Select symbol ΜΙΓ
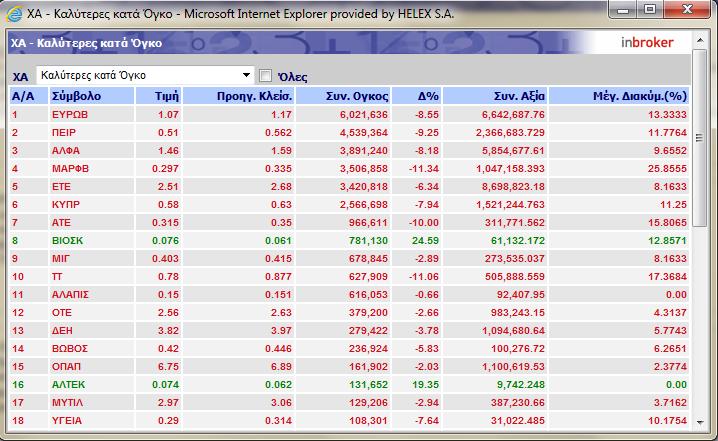718x441 pixels. pos(60,259)
